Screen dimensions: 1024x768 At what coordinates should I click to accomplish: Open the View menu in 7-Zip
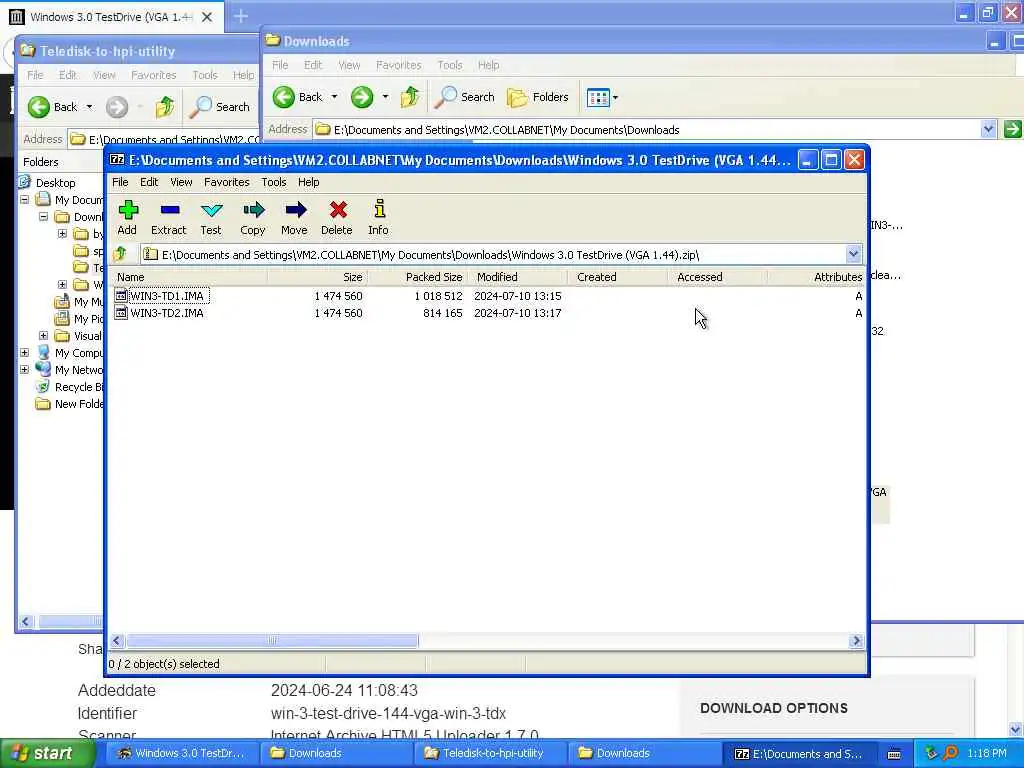(x=181, y=182)
